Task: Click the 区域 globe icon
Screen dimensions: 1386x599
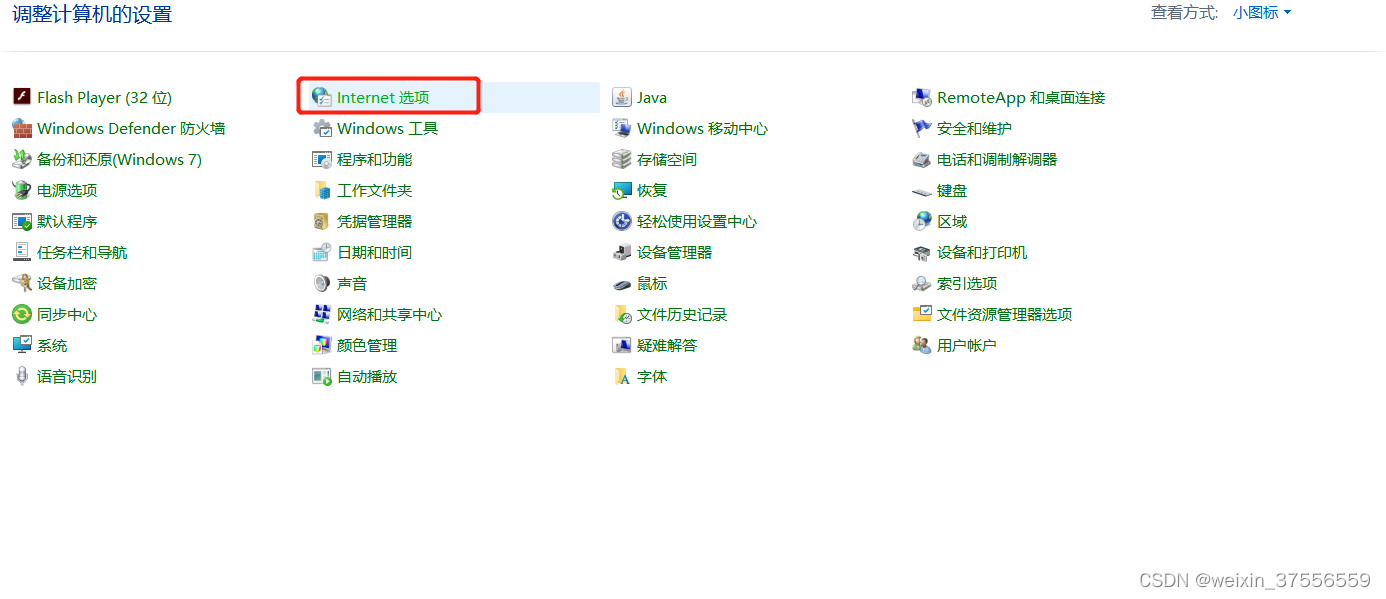Action: [x=921, y=221]
